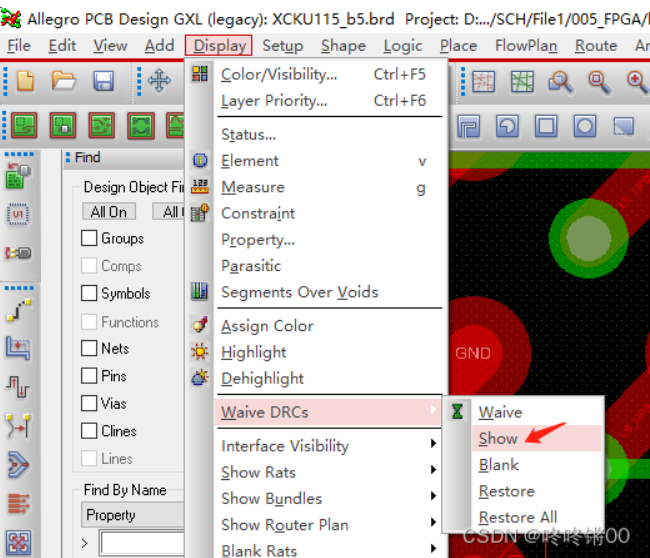Enable the Groups checkbox
Image resolution: width=650 pixels, height=558 pixels.
(x=89, y=238)
